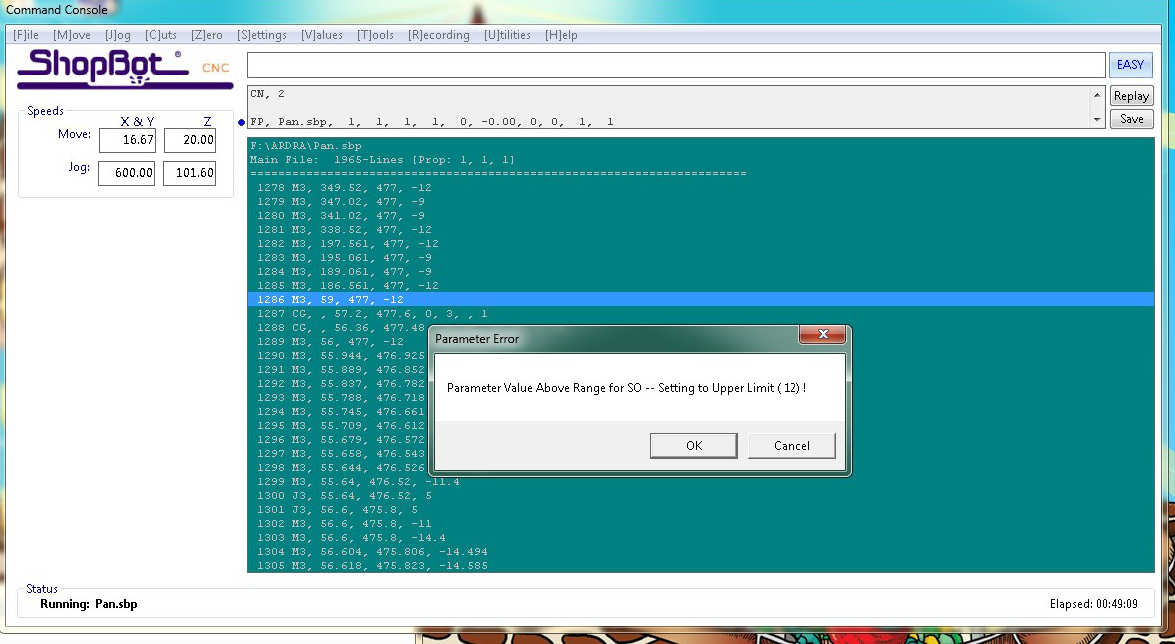1175x644 pixels.
Task: Click the Main File 1965-Lines header
Action: (382, 160)
